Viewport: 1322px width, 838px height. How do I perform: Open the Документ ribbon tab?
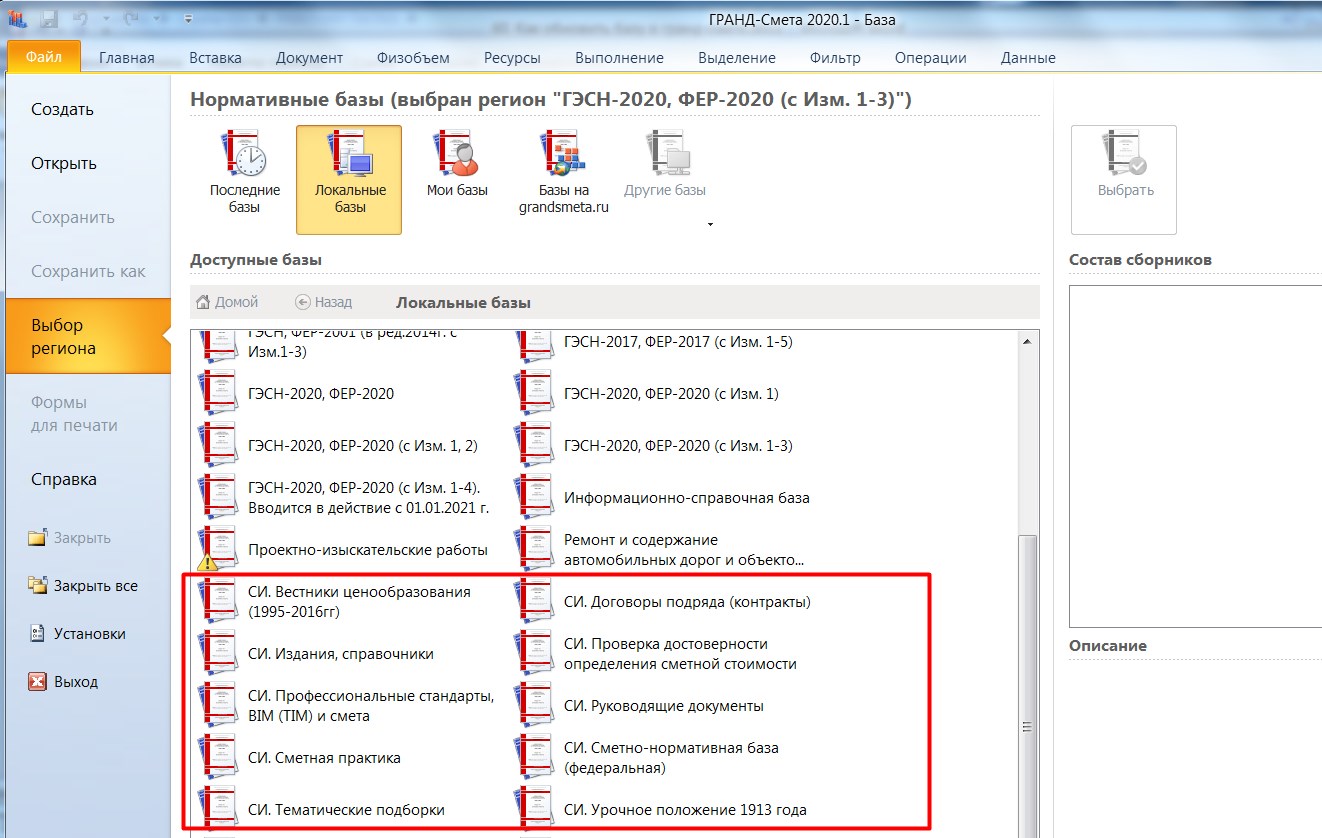(309, 58)
